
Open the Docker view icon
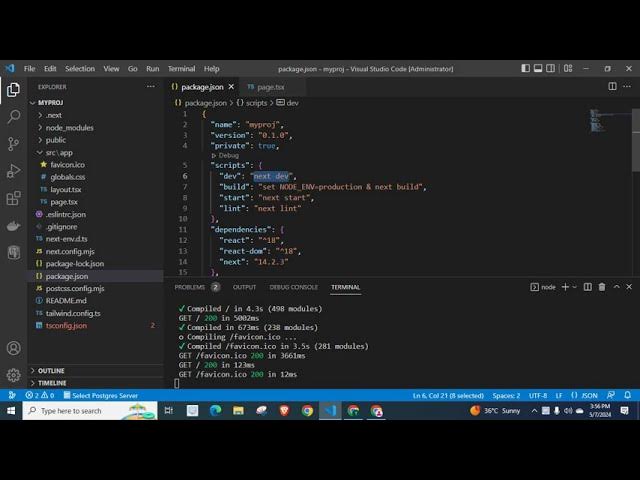[13, 226]
